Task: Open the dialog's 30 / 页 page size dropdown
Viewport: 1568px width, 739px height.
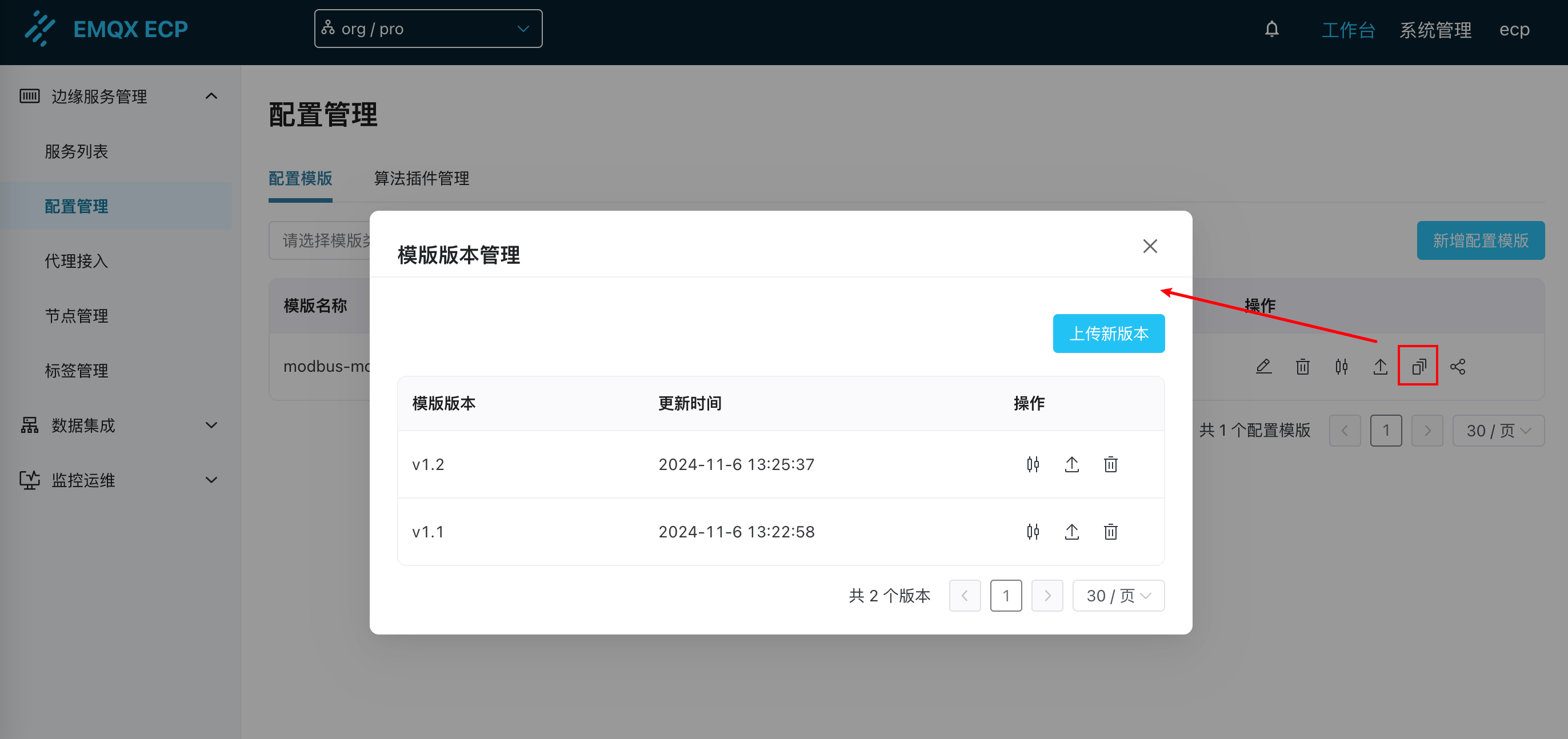Action: pyautogui.click(x=1118, y=596)
